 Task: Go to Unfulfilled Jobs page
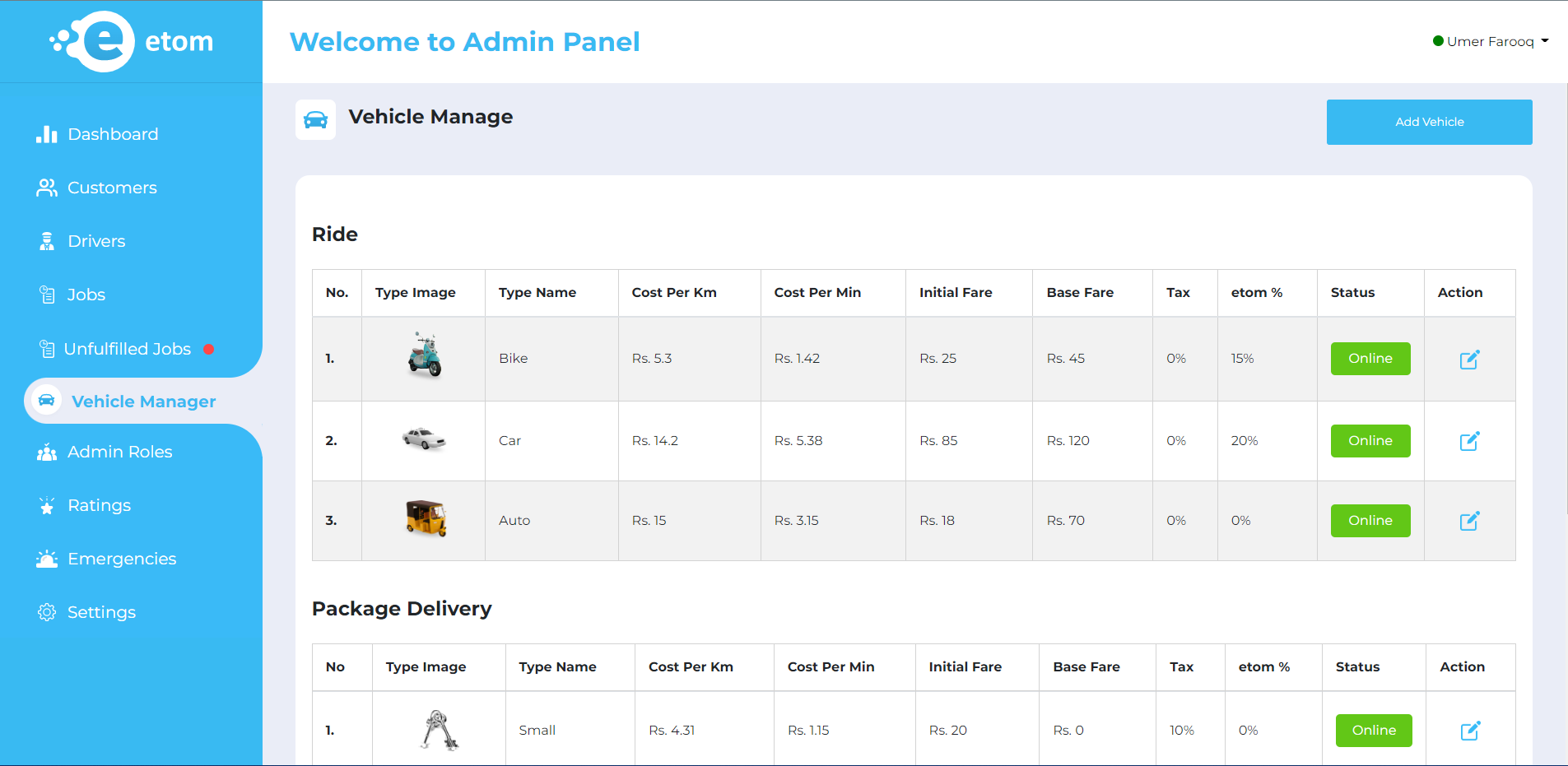[x=127, y=349]
